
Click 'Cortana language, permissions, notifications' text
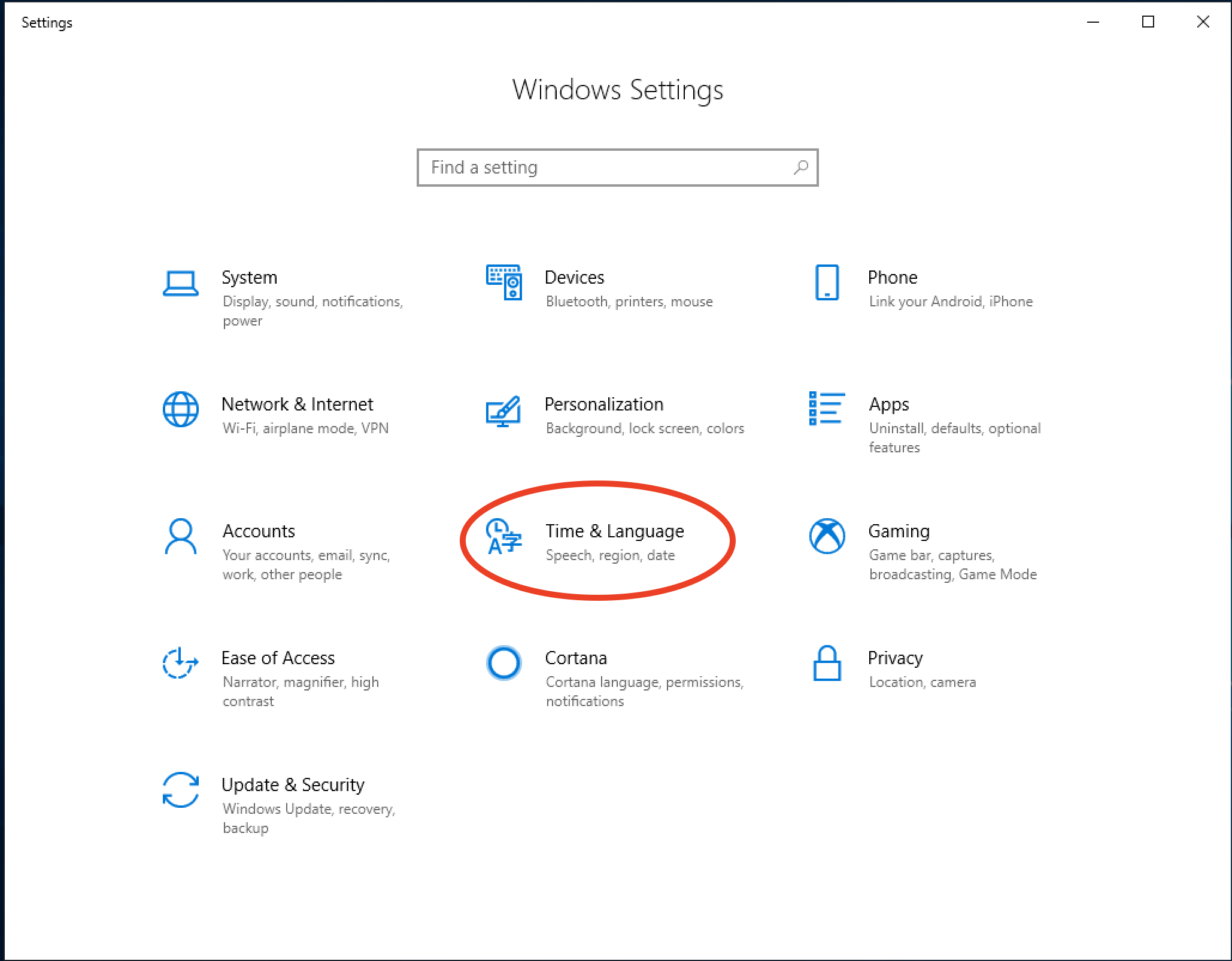click(645, 692)
